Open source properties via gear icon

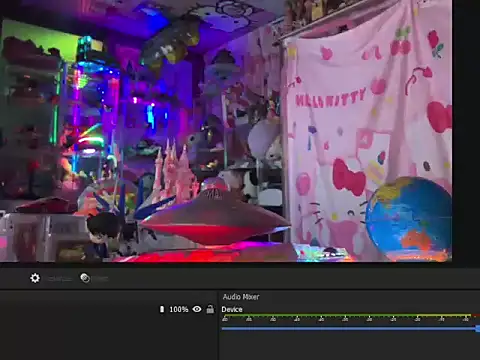[x=35, y=278]
